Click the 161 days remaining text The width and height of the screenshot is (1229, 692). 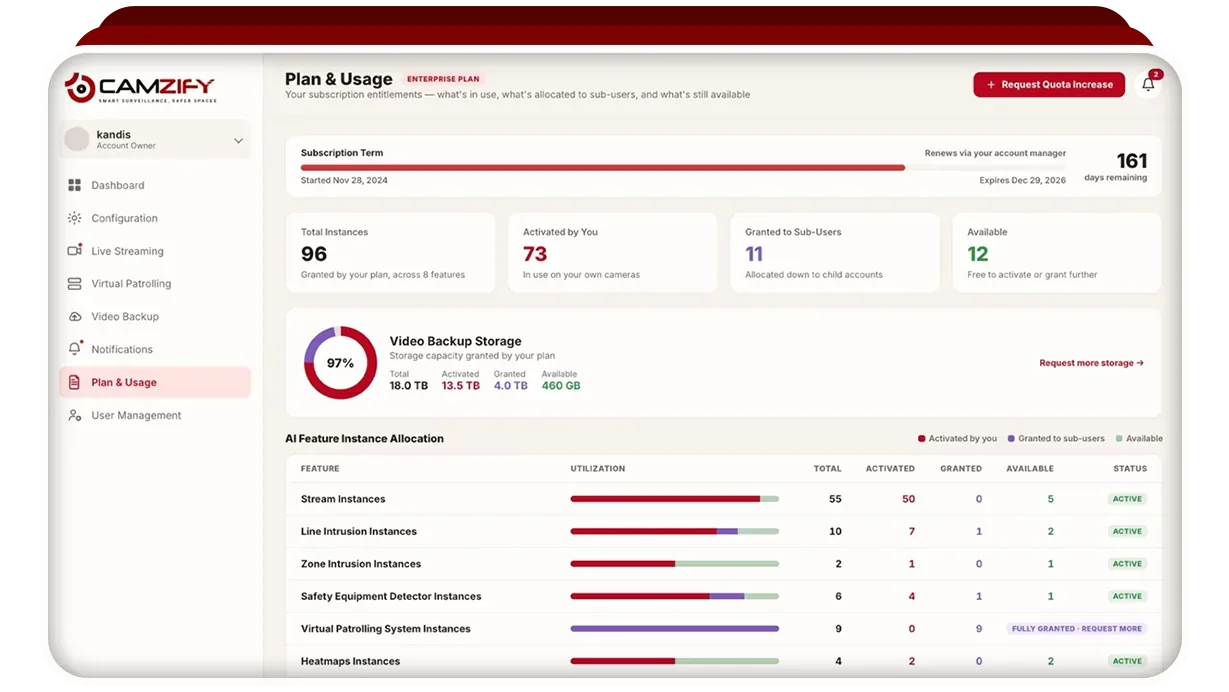tap(1116, 167)
